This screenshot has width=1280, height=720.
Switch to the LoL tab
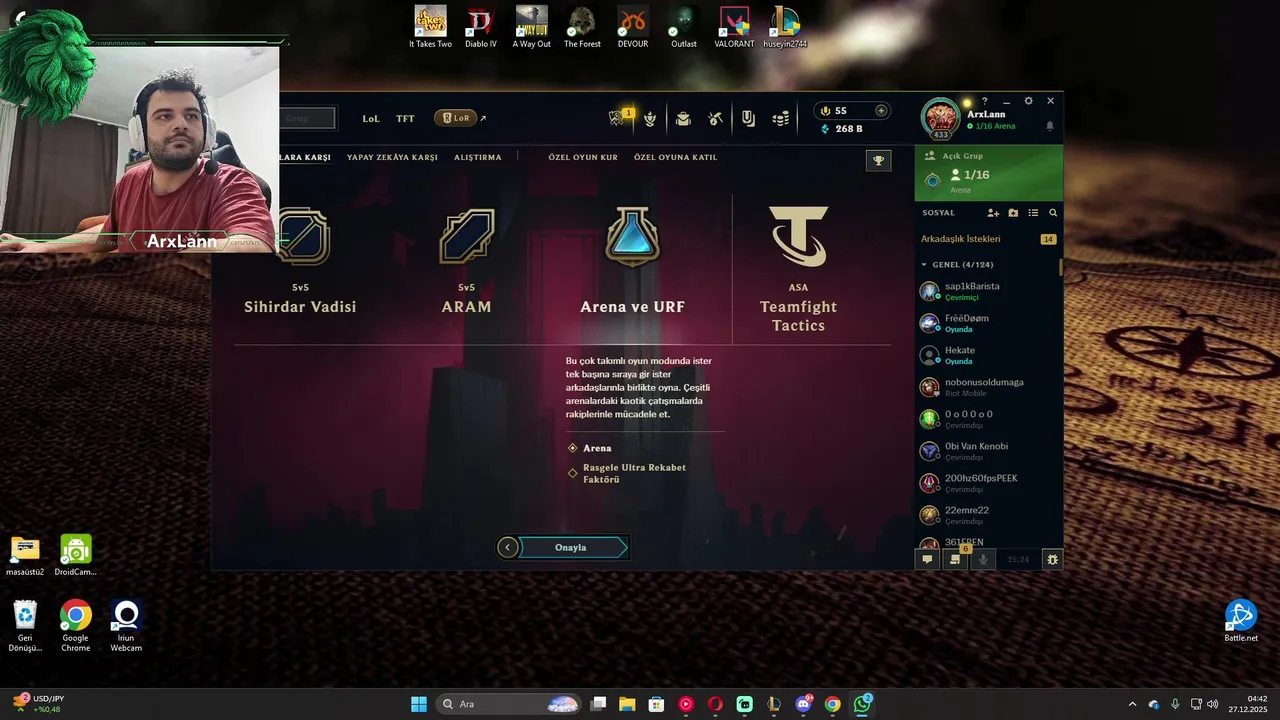pyautogui.click(x=371, y=118)
